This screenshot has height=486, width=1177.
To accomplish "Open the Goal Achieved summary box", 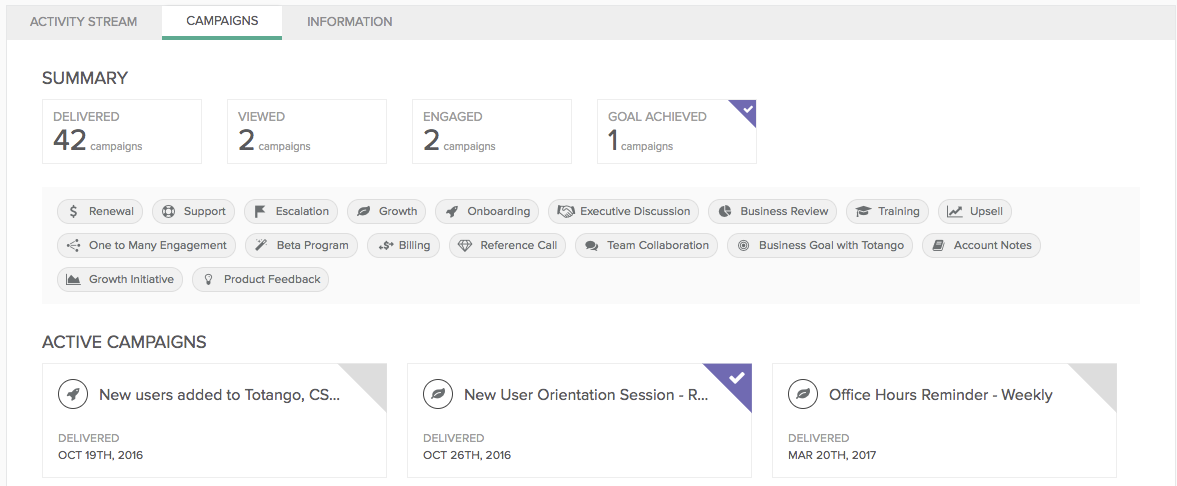I will (x=677, y=131).
